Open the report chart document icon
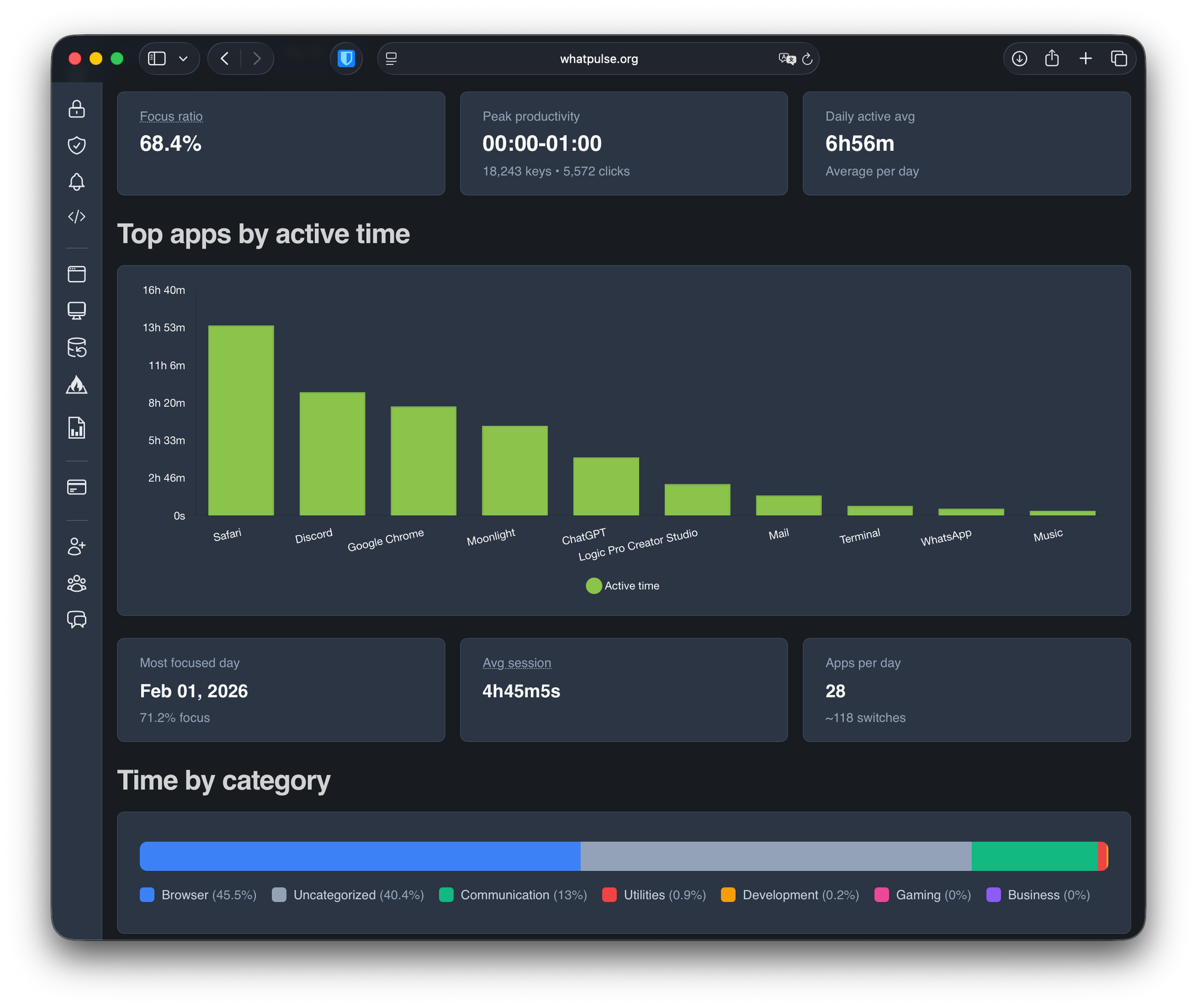Screen dimensions: 1197x1008 pyautogui.click(x=77, y=428)
